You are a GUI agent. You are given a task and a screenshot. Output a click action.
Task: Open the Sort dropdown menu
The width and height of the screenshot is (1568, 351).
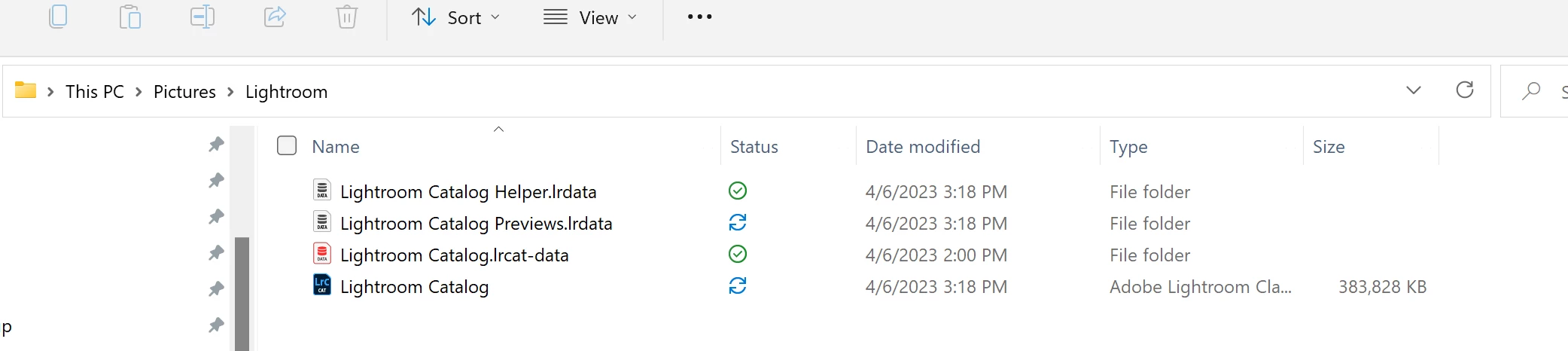point(455,17)
